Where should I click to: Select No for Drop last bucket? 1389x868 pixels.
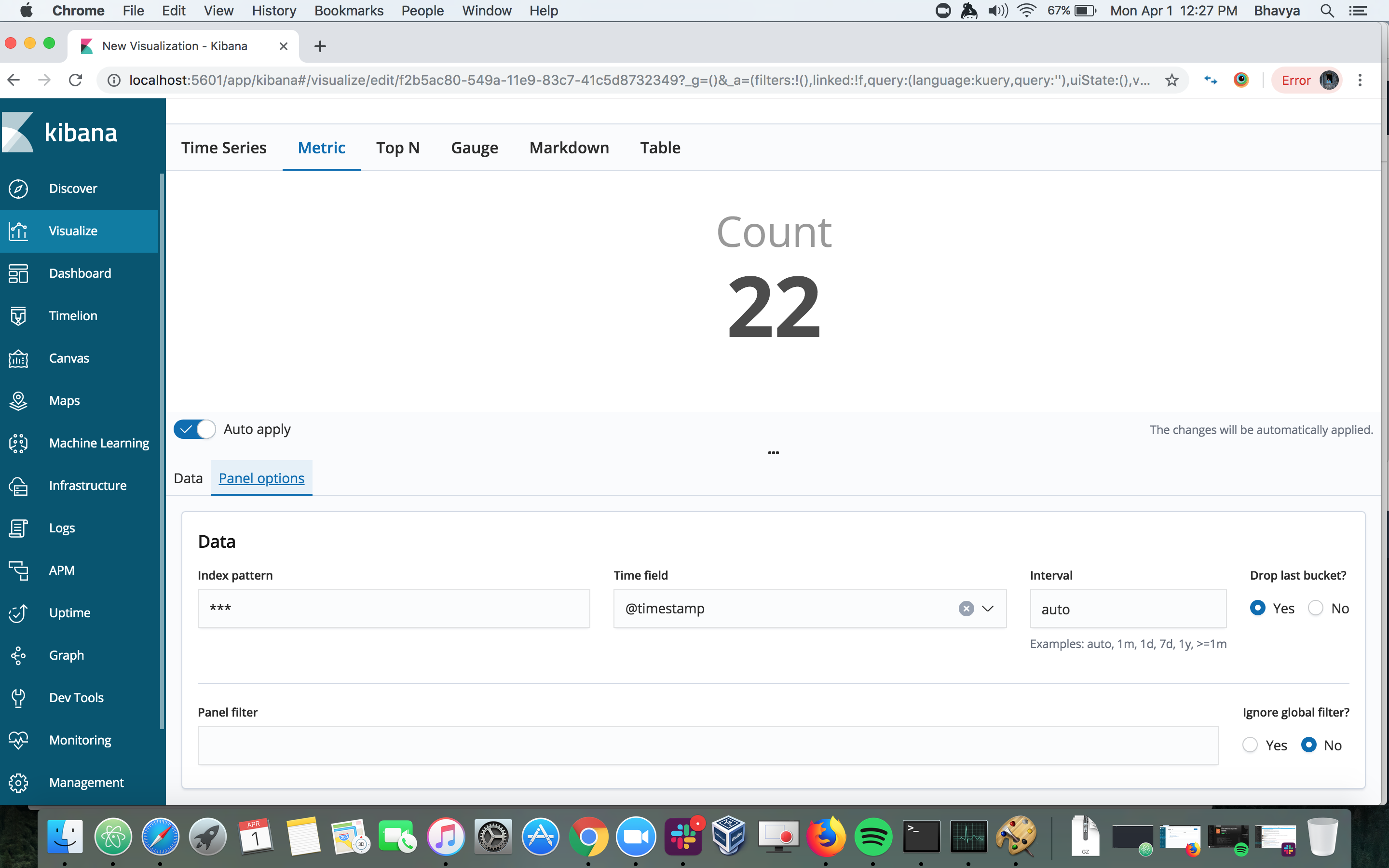click(1314, 608)
